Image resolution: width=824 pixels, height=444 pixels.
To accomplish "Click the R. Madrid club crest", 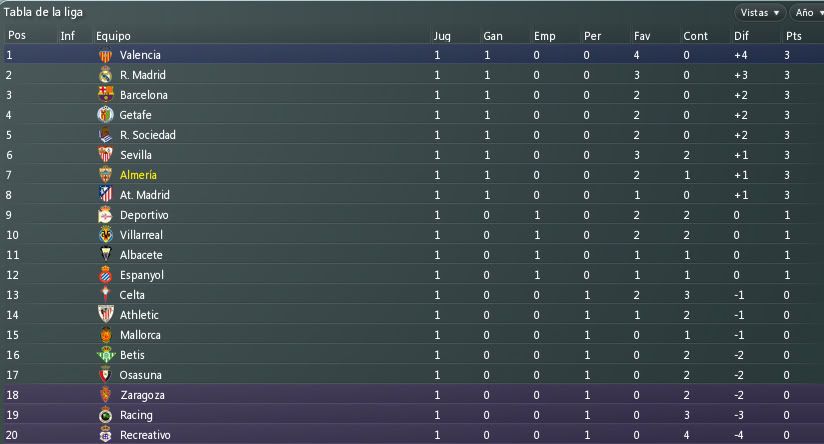I will point(106,75).
